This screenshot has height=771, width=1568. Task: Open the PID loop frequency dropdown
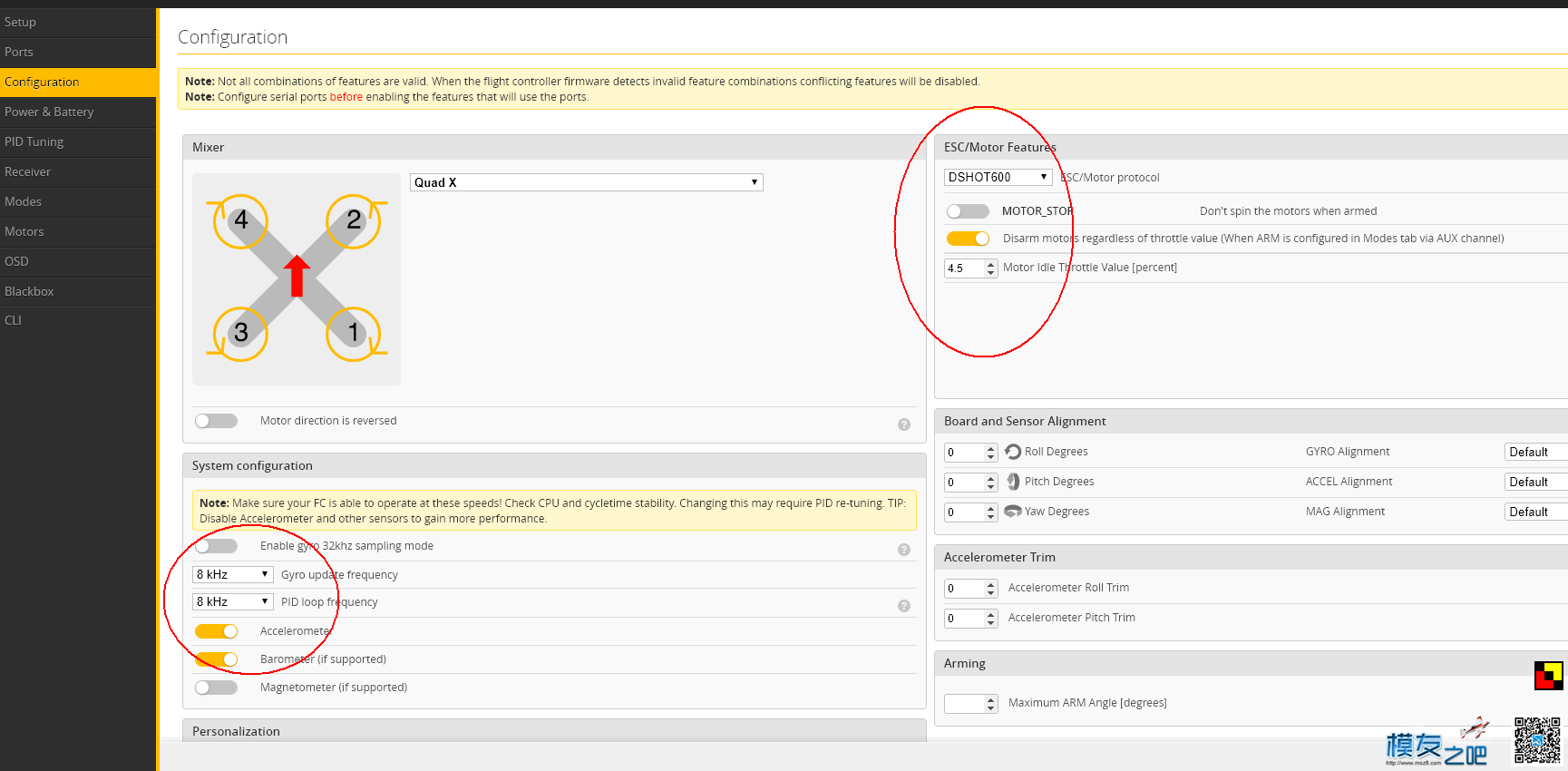(233, 601)
